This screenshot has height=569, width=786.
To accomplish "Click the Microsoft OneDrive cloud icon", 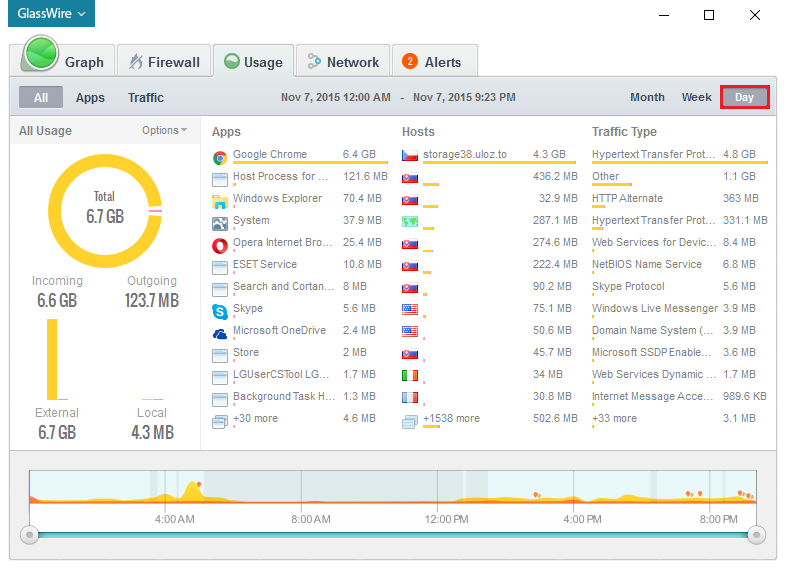I will (220, 333).
